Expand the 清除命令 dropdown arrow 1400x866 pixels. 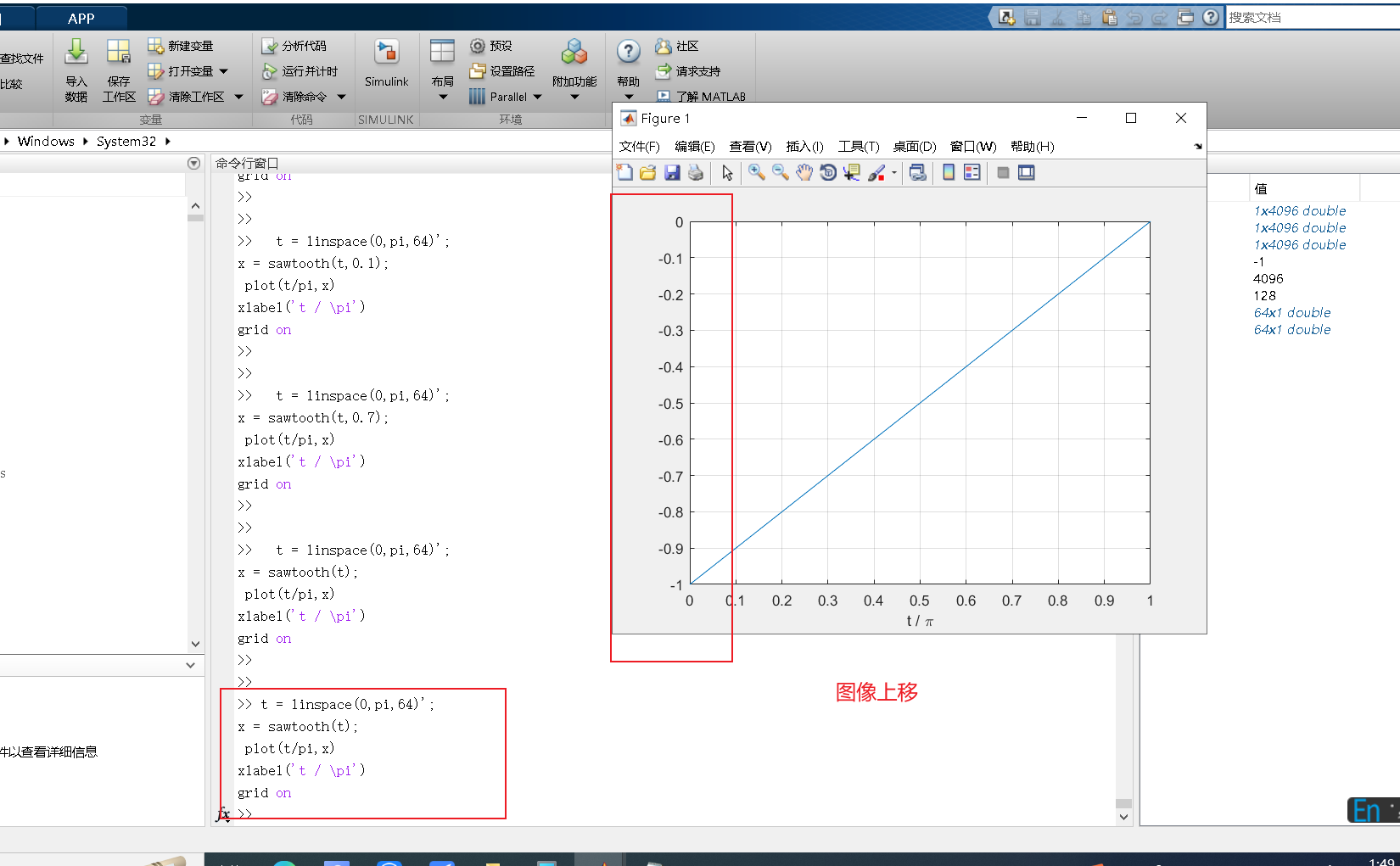tap(341, 97)
